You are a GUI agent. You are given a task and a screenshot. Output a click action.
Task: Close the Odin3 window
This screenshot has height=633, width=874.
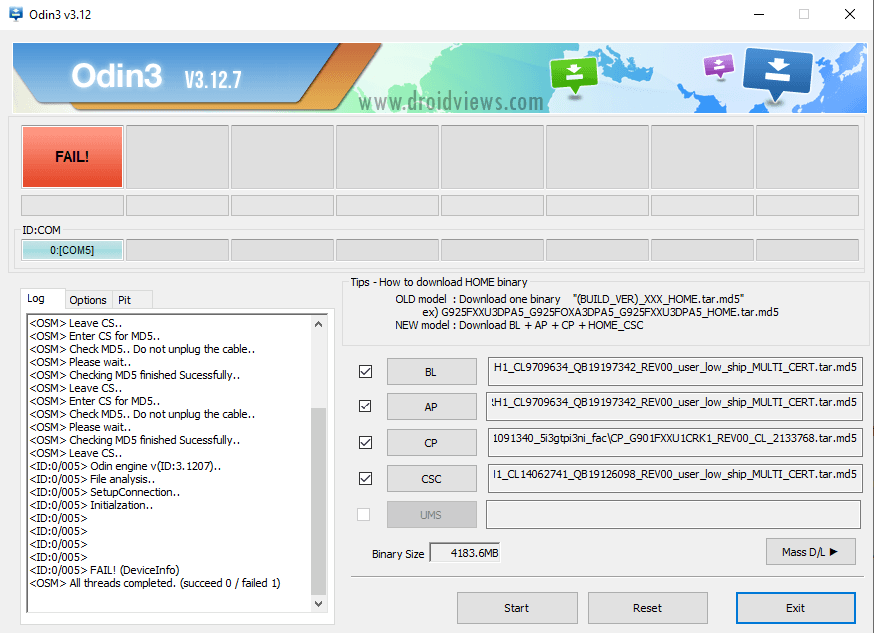click(x=849, y=14)
